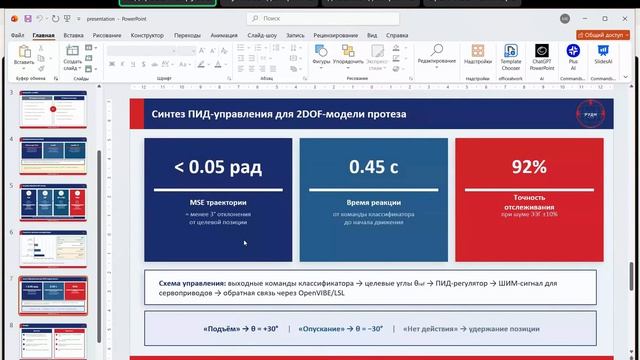Cut selection with the scissors icon
Screen dimensions: 640x360
[41, 49]
